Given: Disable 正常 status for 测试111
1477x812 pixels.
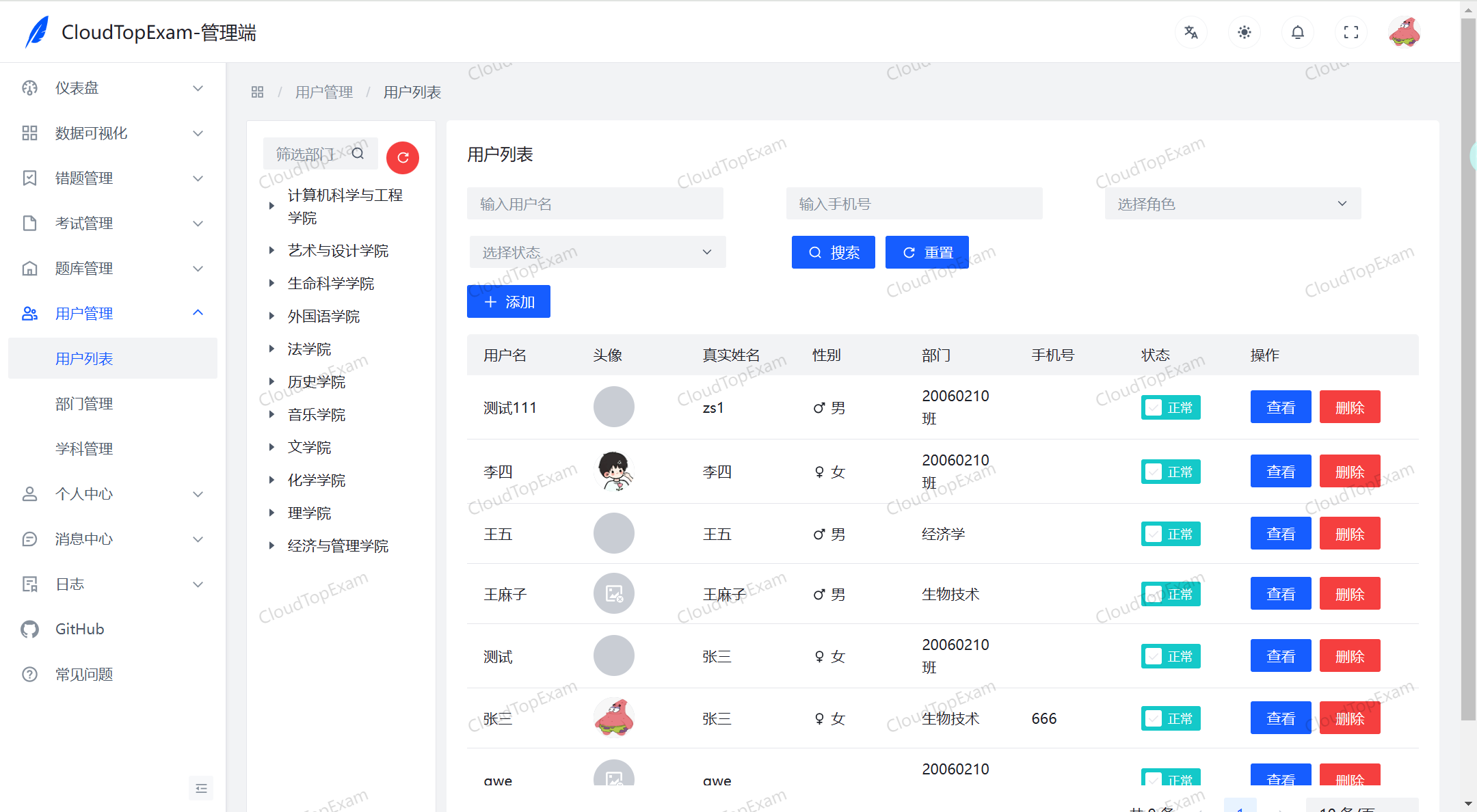Looking at the screenshot, I should (x=1170, y=407).
